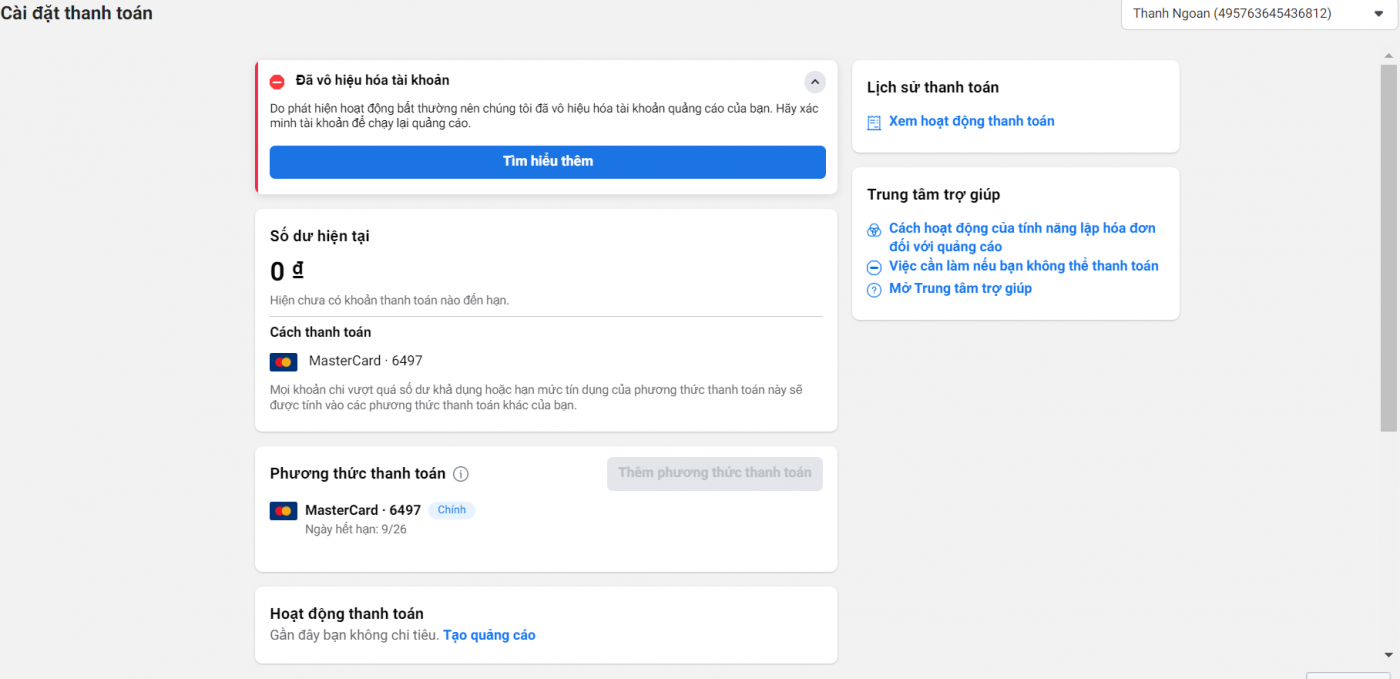
Task: Click the info icon next to Phương thức thanh toán
Action: coord(461,474)
